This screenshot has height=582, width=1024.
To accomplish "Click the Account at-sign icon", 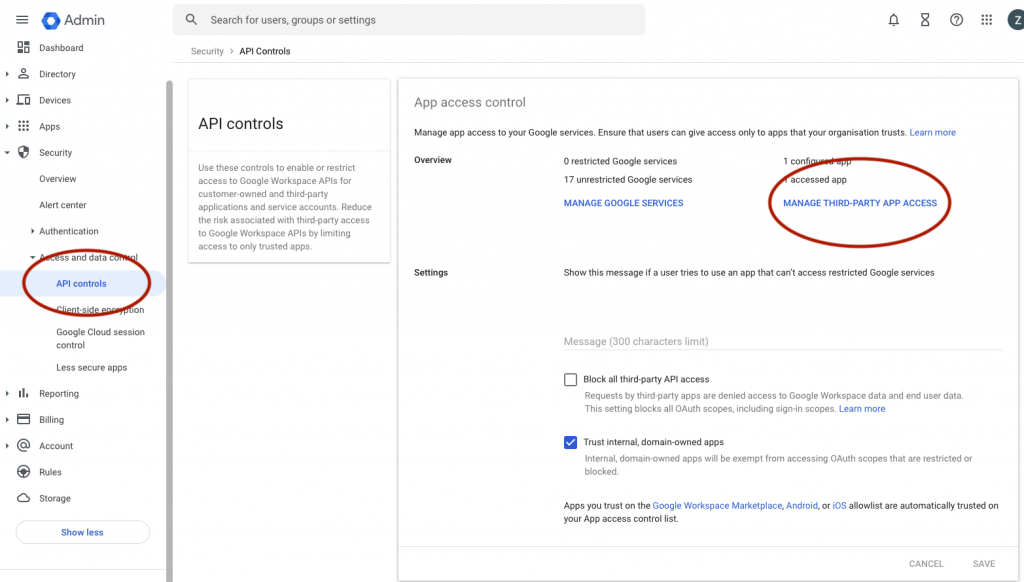I will click(24, 445).
